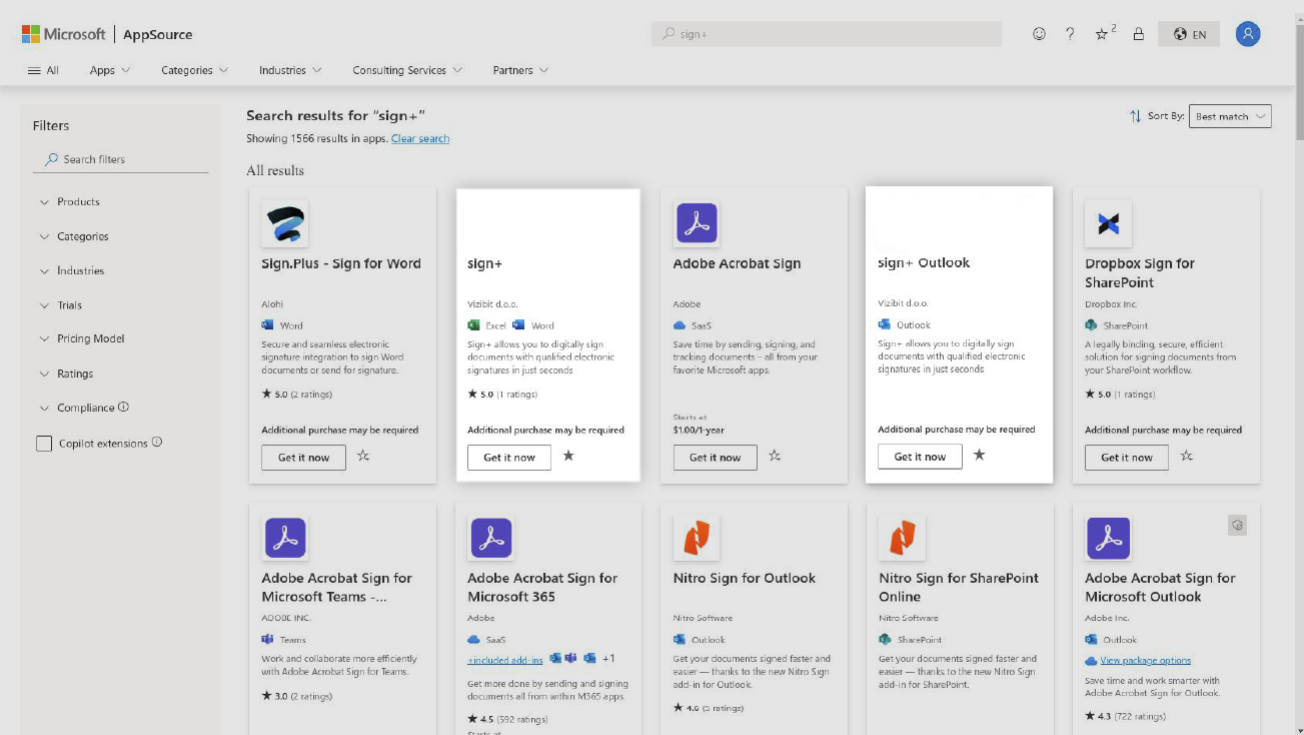Open Nitro Sign for Outlook app icon
1304x735 pixels.
(x=697, y=538)
